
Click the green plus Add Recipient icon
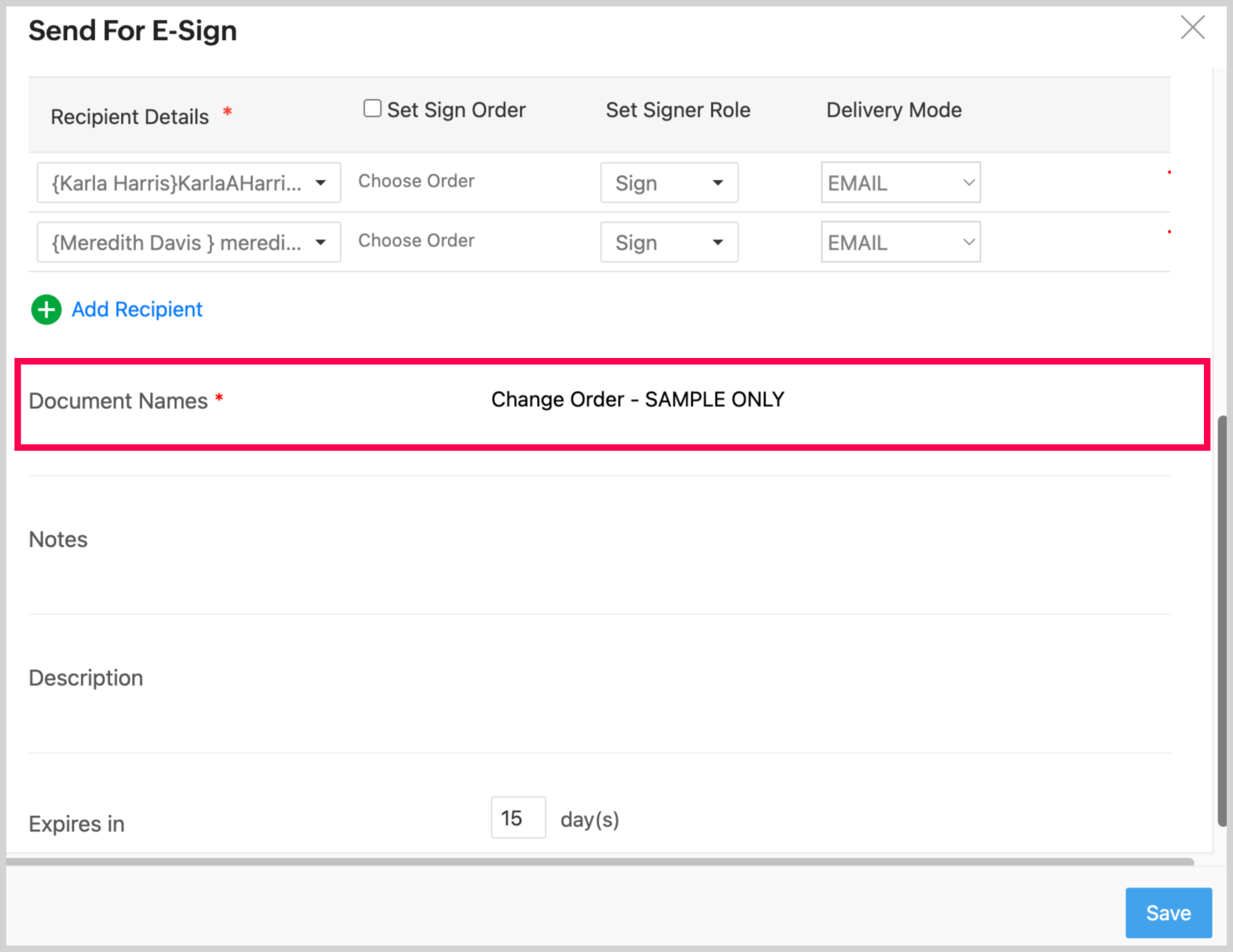pos(46,309)
